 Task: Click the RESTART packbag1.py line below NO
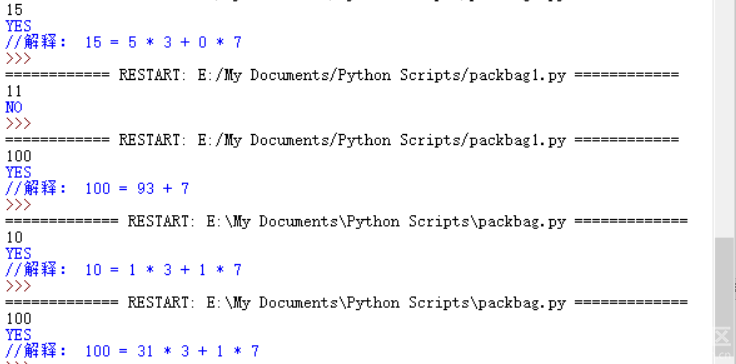click(342, 140)
